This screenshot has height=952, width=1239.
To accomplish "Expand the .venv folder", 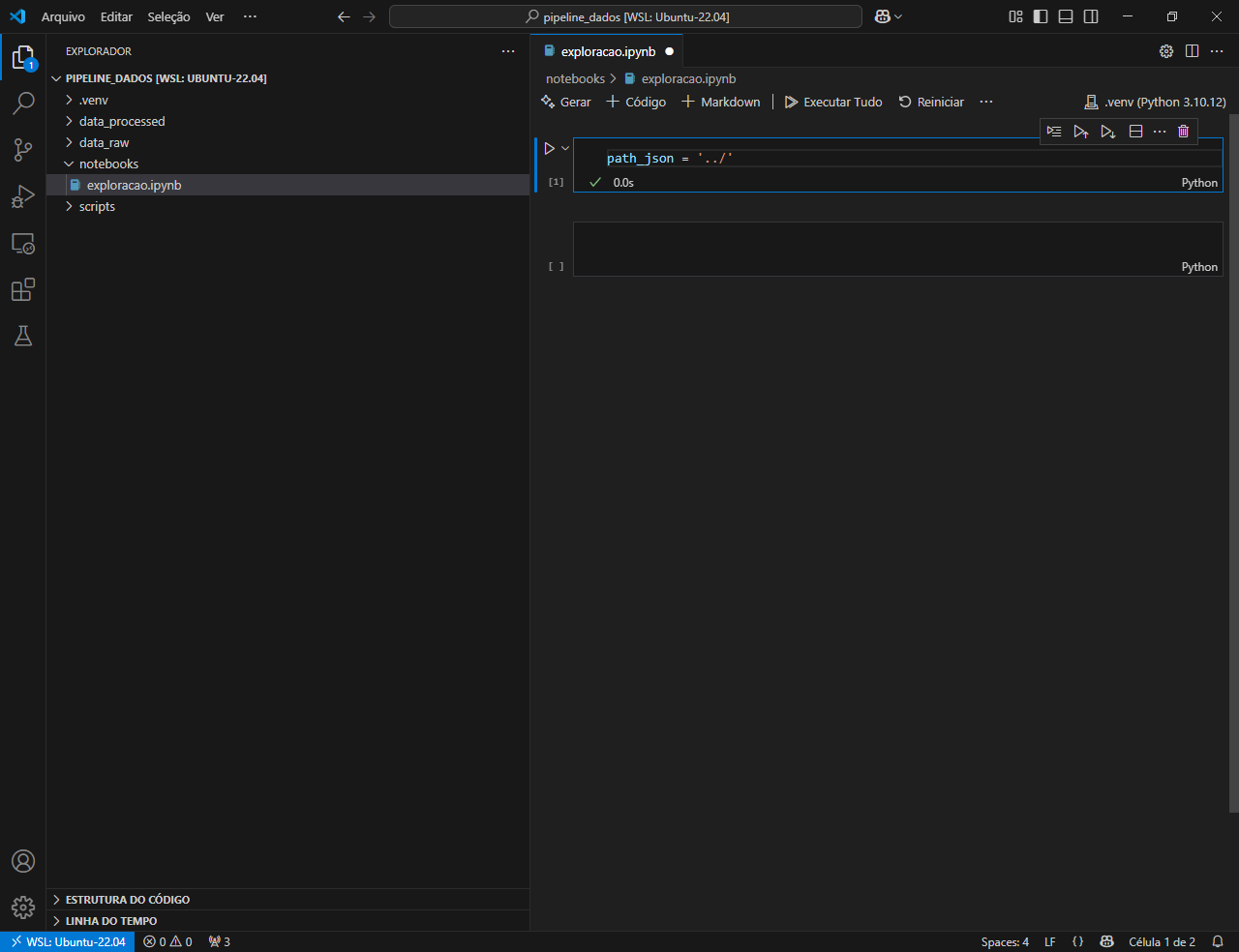I will point(287,100).
